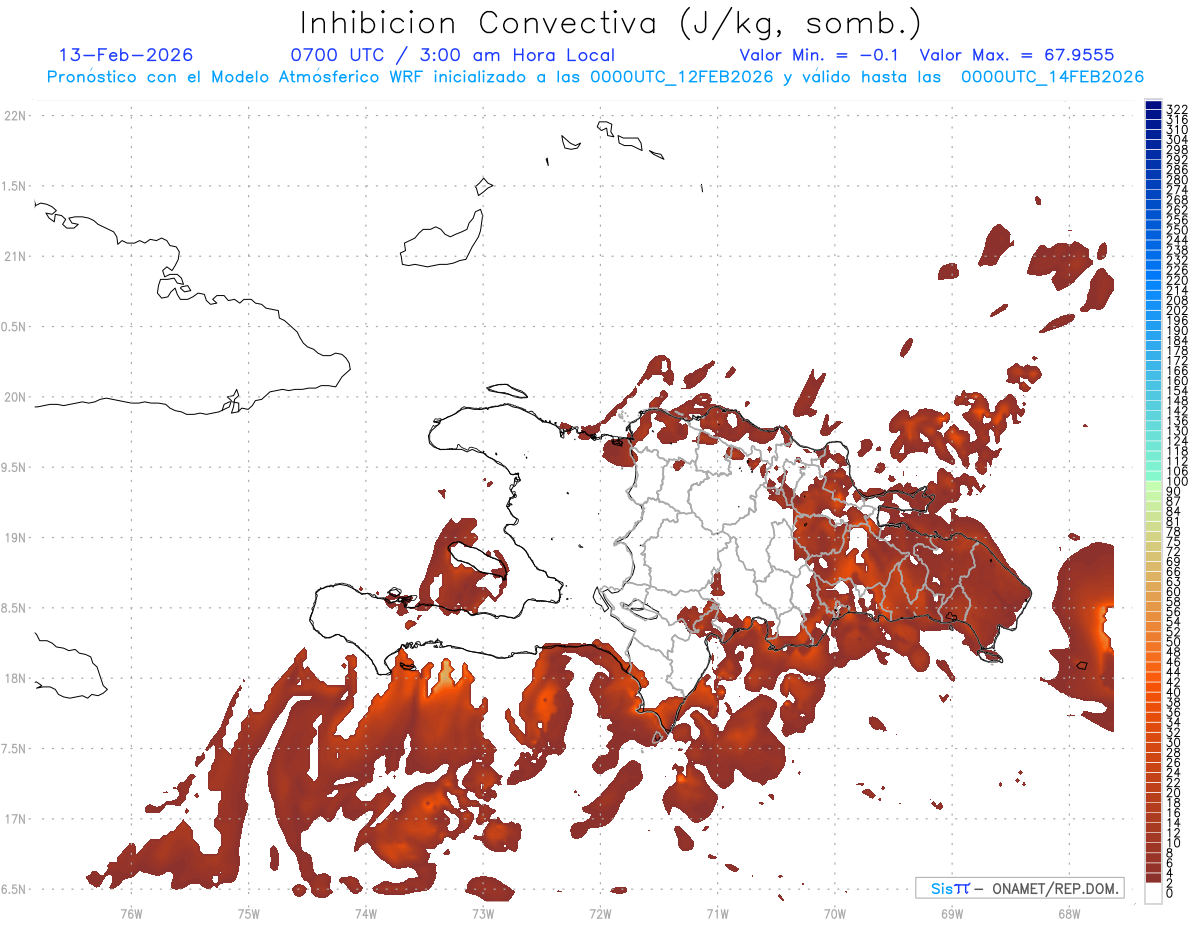This screenshot has width=1200, height=927.
Task: Click the 'Valor Min. = -0.1' readout
Action: point(820,55)
